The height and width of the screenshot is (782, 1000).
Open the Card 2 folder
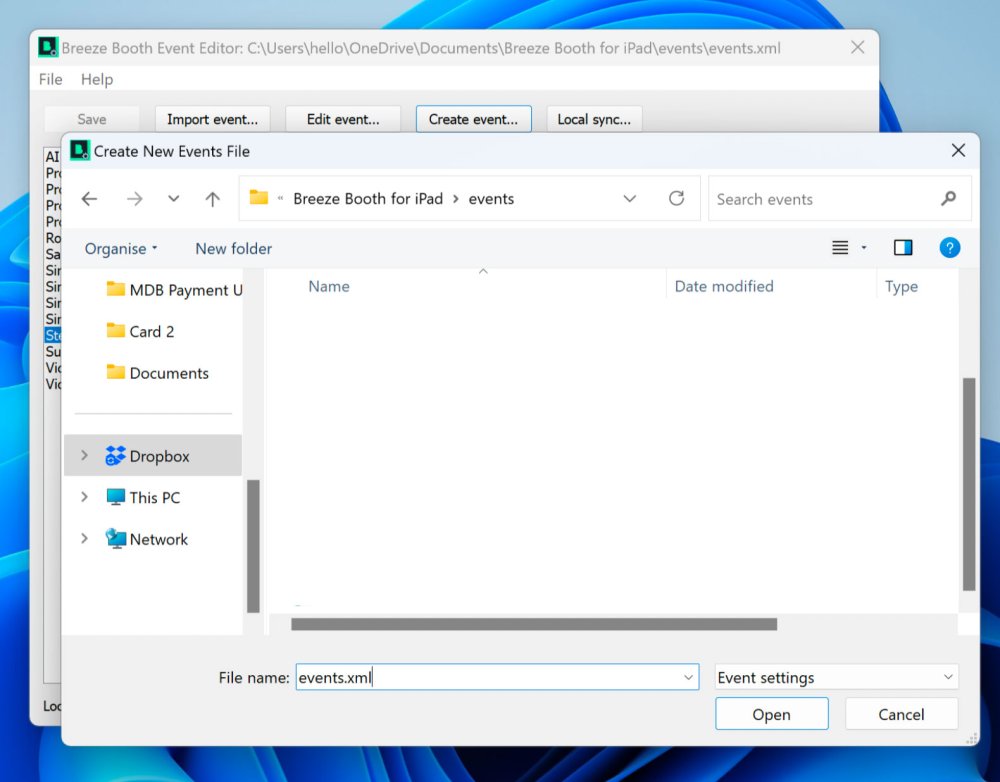point(140,332)
